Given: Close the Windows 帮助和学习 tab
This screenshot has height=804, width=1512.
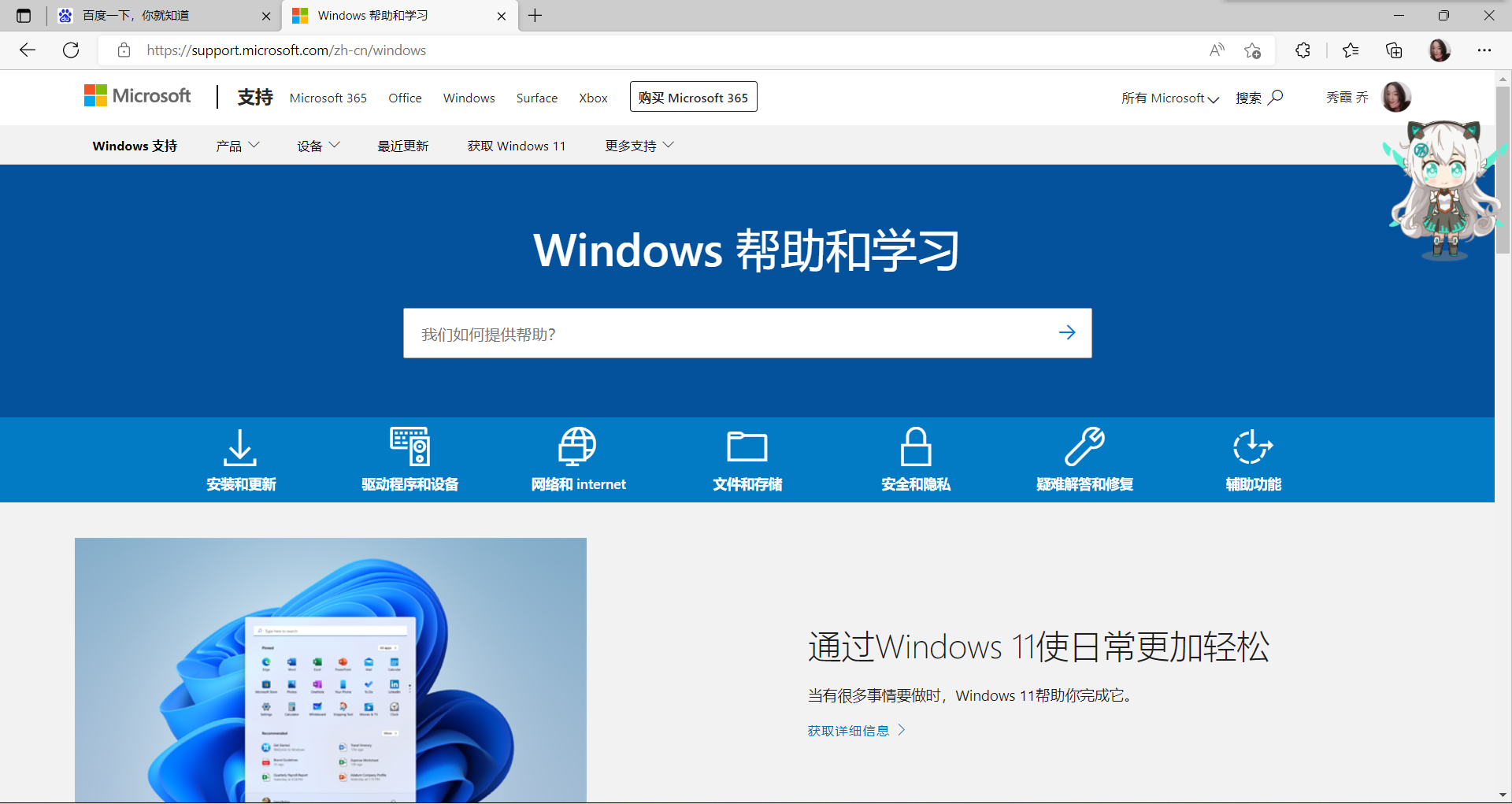Looking at the screenshot, I should (502, 16).
